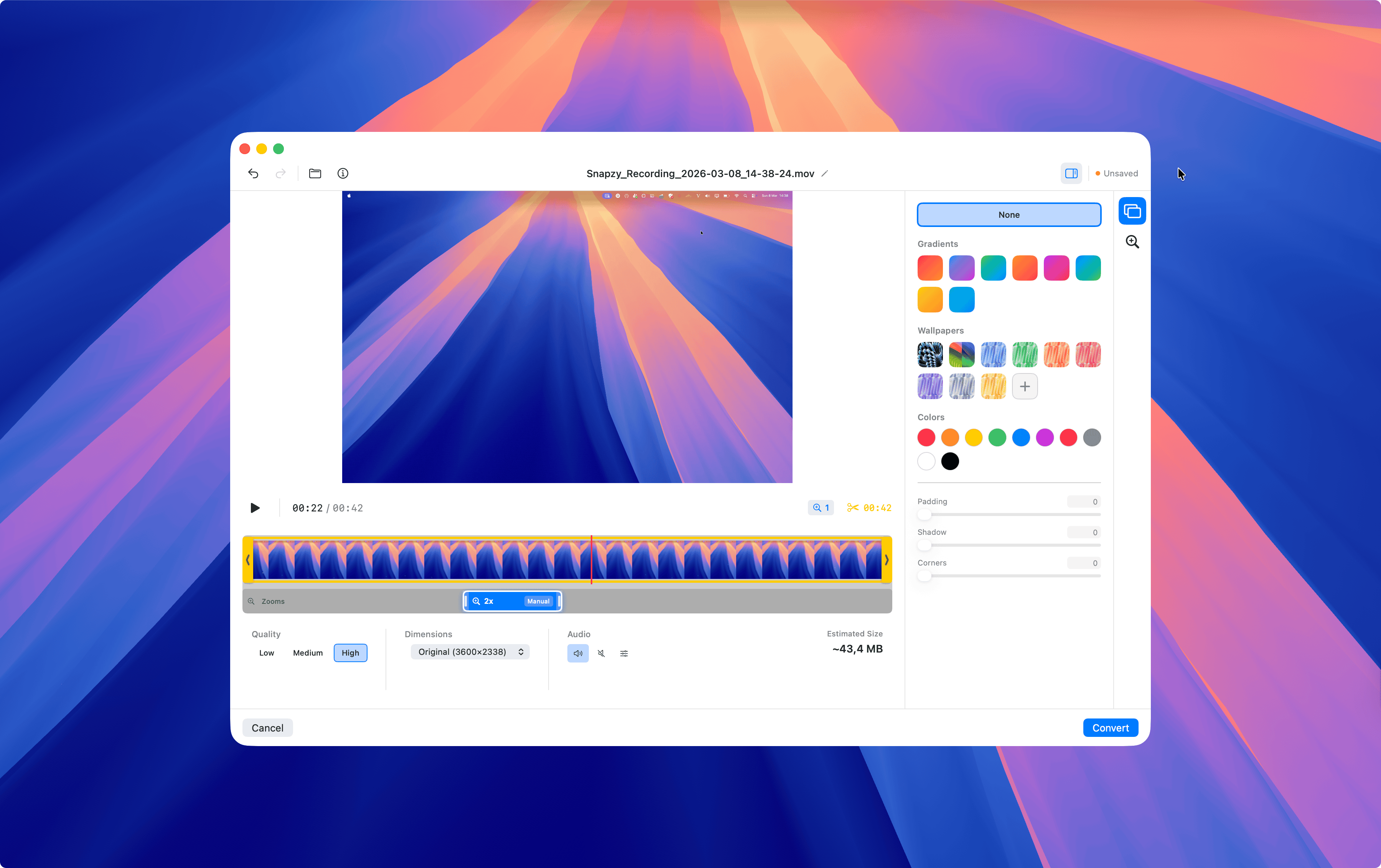Open the Dimensions Original (3600×2338) dropdown
Screen dimensions: 1381x868
(x=470, y=652)
